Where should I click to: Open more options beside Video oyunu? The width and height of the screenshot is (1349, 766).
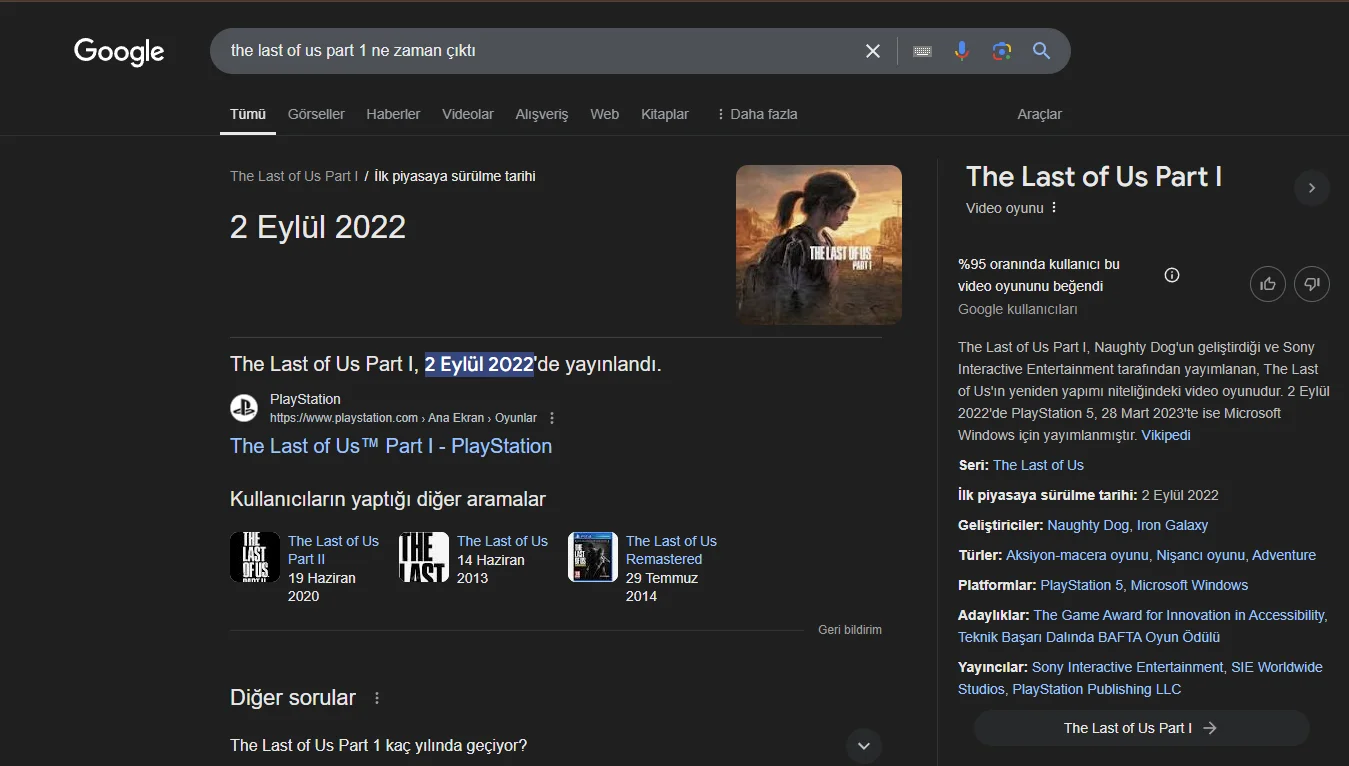1054,208
